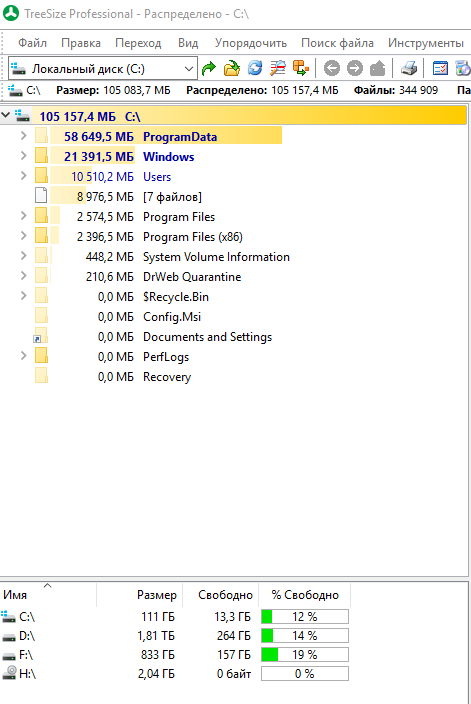471x704 pixels.
Task: Click the D:\ 14 % free bar
Action: pos(305,636)
